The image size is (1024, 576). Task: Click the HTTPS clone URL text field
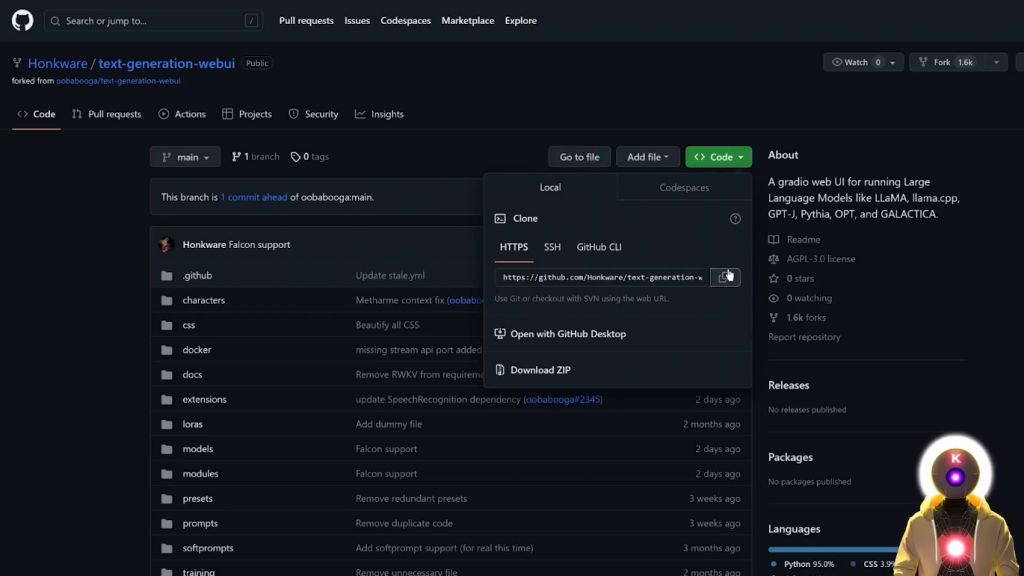[602, 277]
